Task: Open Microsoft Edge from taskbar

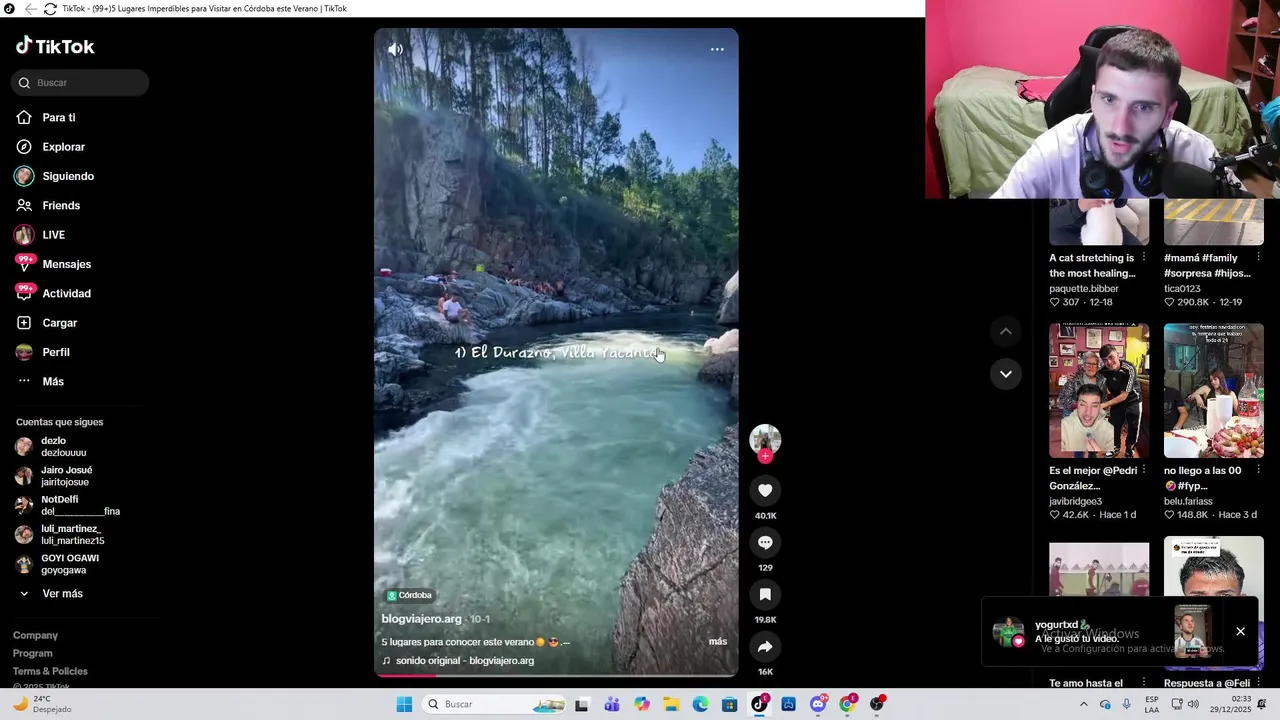Action: pos(701,704)
